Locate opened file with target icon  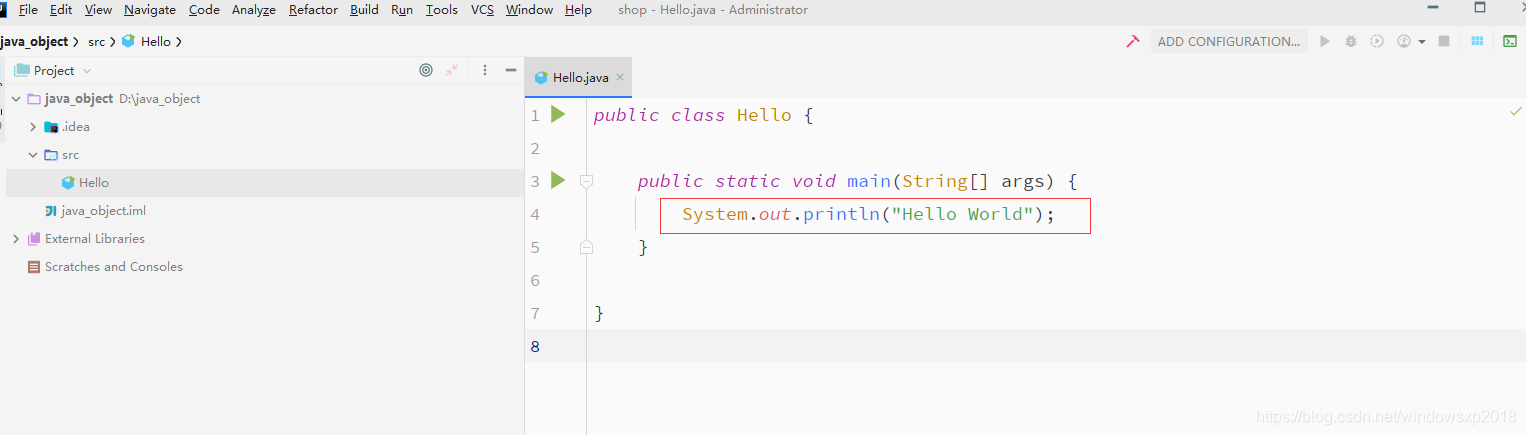pyautogui.click(x=426, y=70)
